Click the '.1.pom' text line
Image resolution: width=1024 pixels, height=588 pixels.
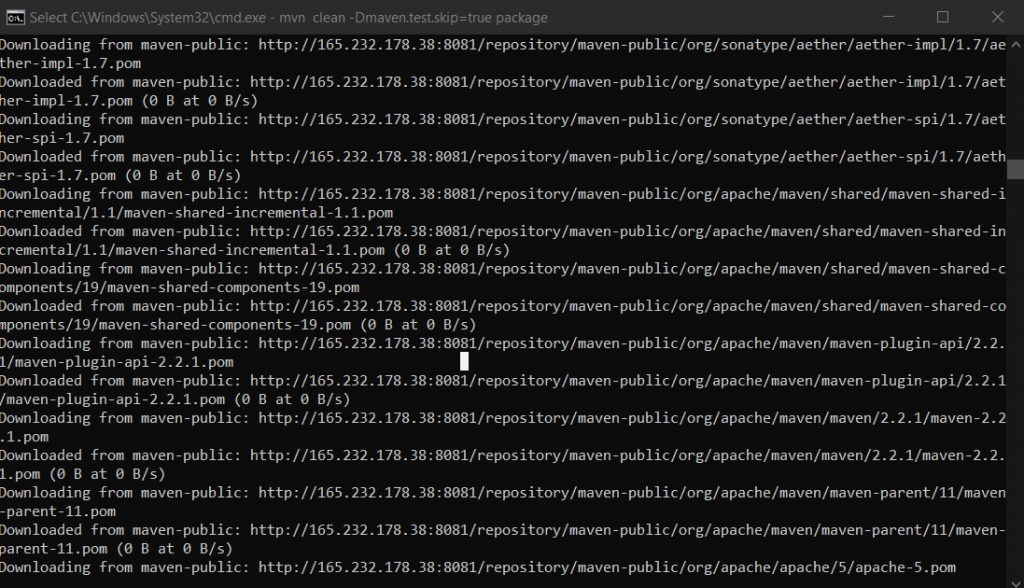[24, 436]
